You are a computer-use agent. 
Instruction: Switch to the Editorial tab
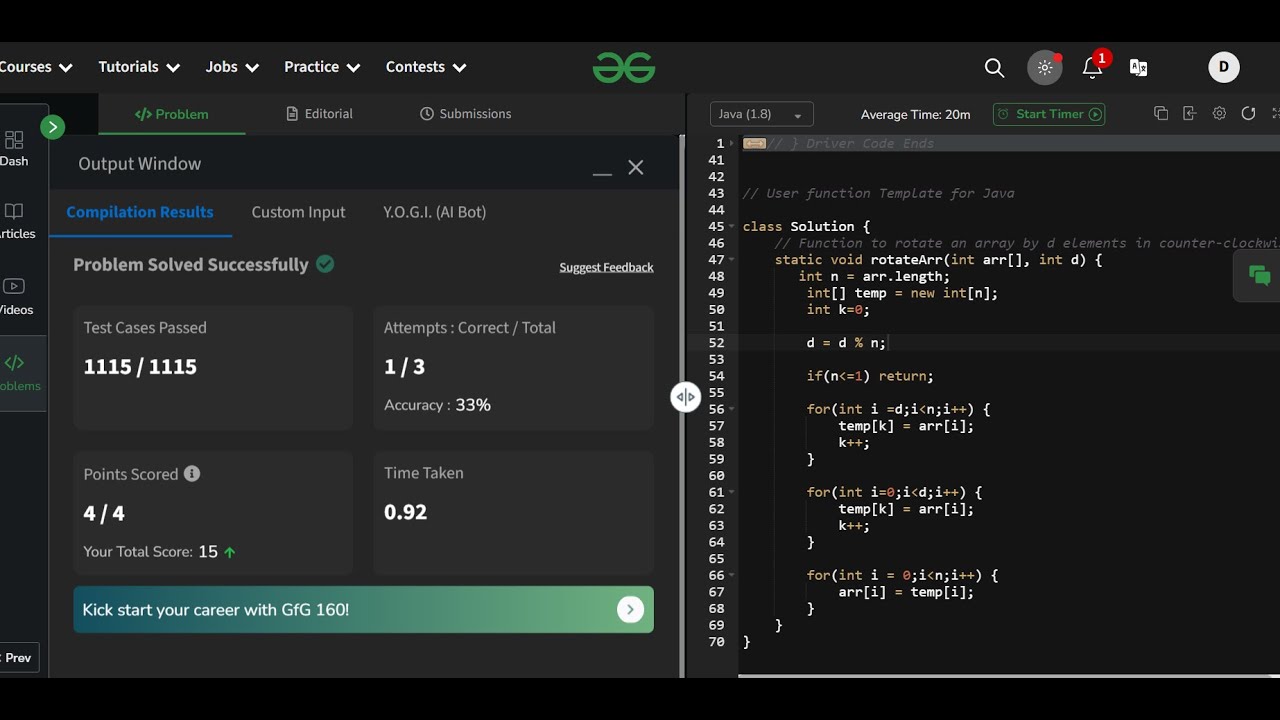[x=320, y=114]
